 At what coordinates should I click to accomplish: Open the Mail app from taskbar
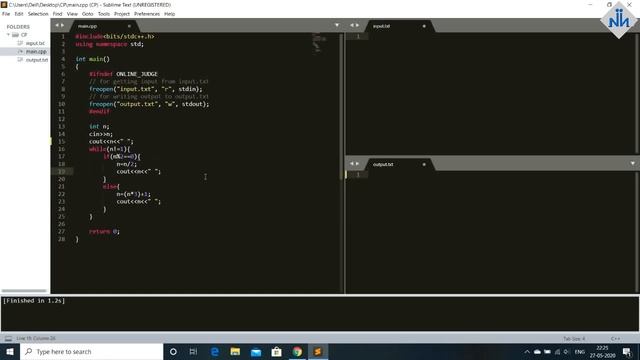click(256, 351)
